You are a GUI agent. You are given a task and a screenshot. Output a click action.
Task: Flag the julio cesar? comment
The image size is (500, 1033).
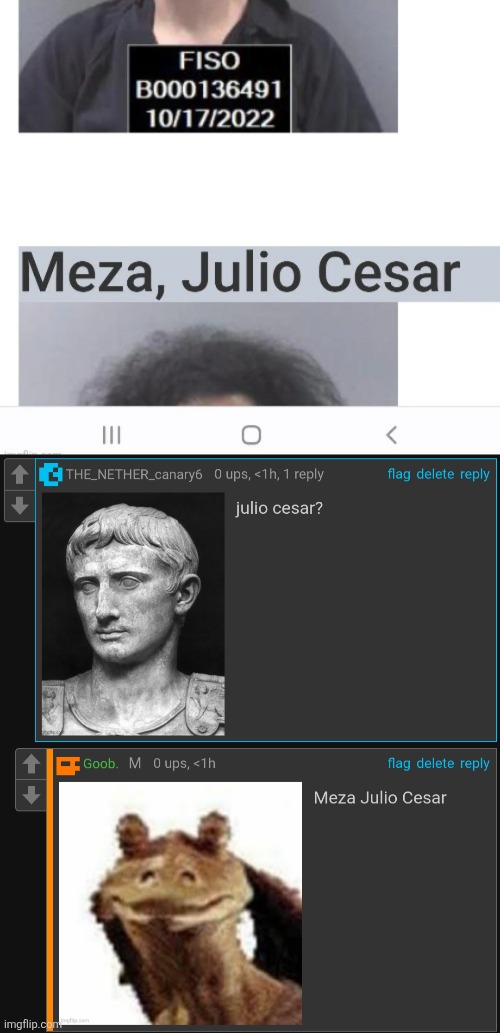coord(399,474)
